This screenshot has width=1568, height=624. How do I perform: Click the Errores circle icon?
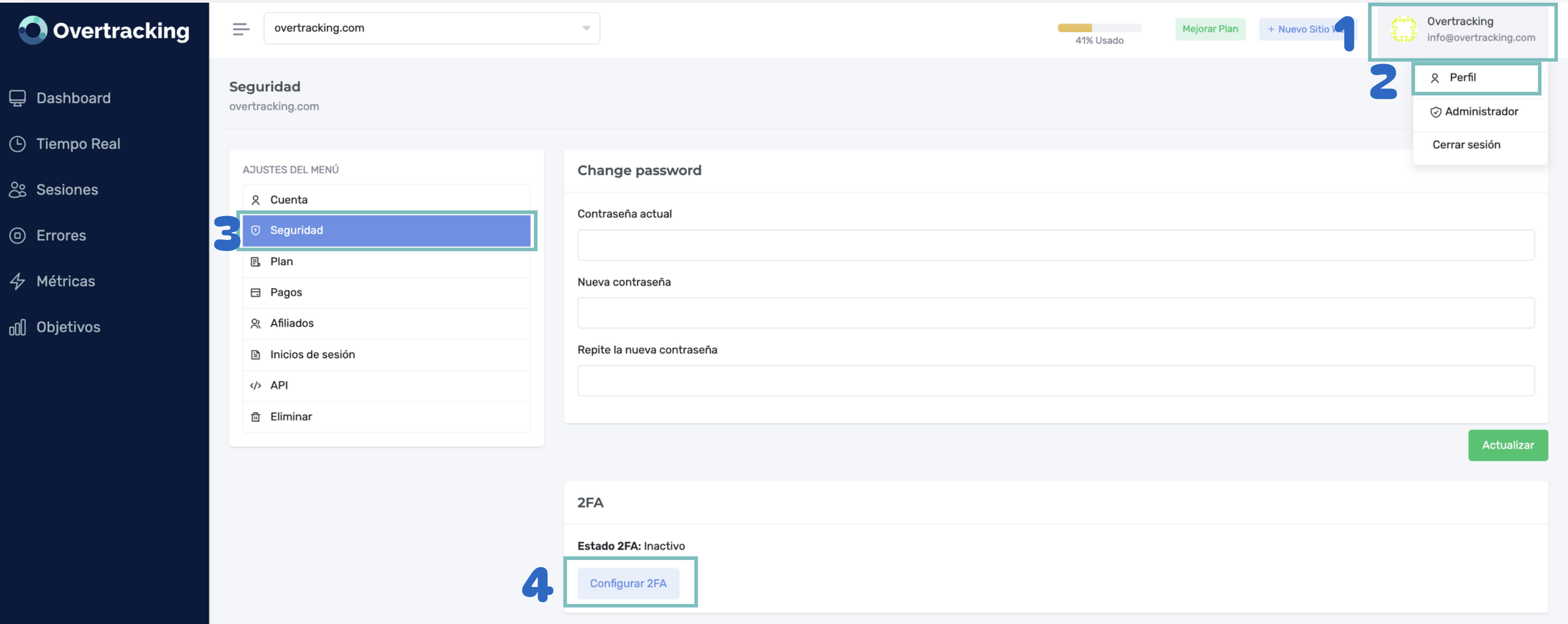pyautogui.click(x=17, y=235)
